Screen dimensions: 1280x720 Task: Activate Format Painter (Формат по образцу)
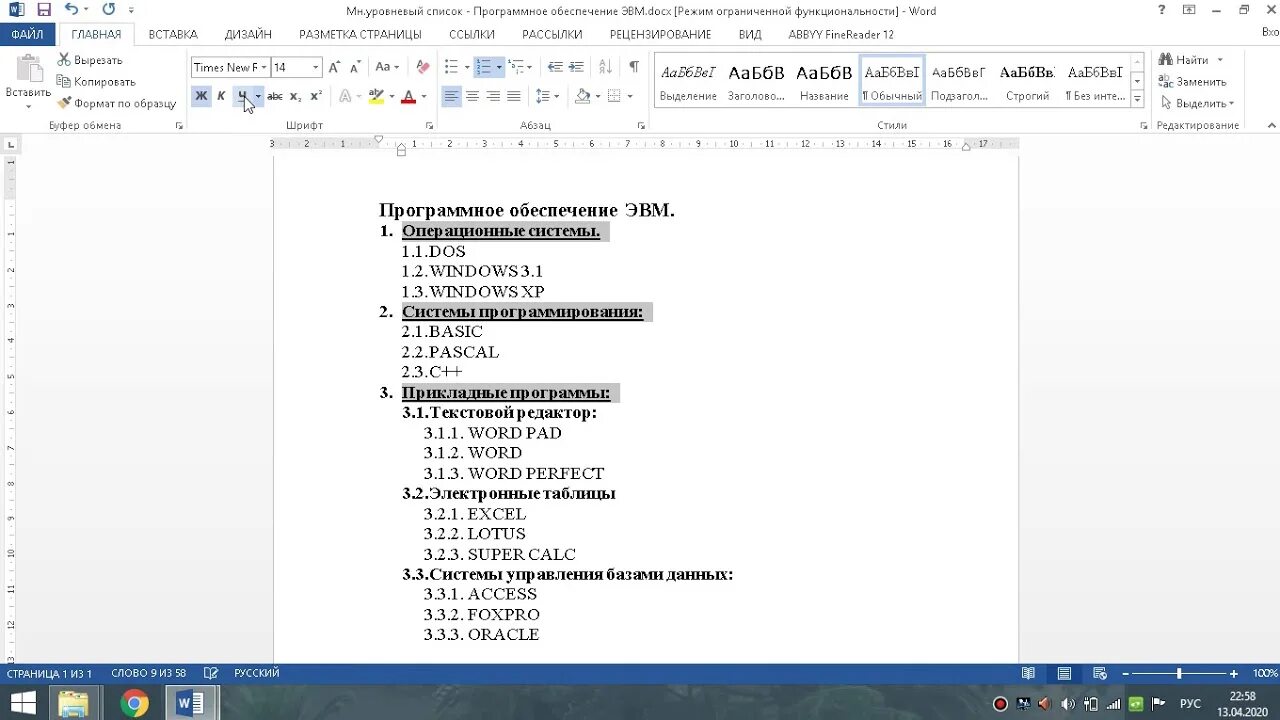click(116, 103)
